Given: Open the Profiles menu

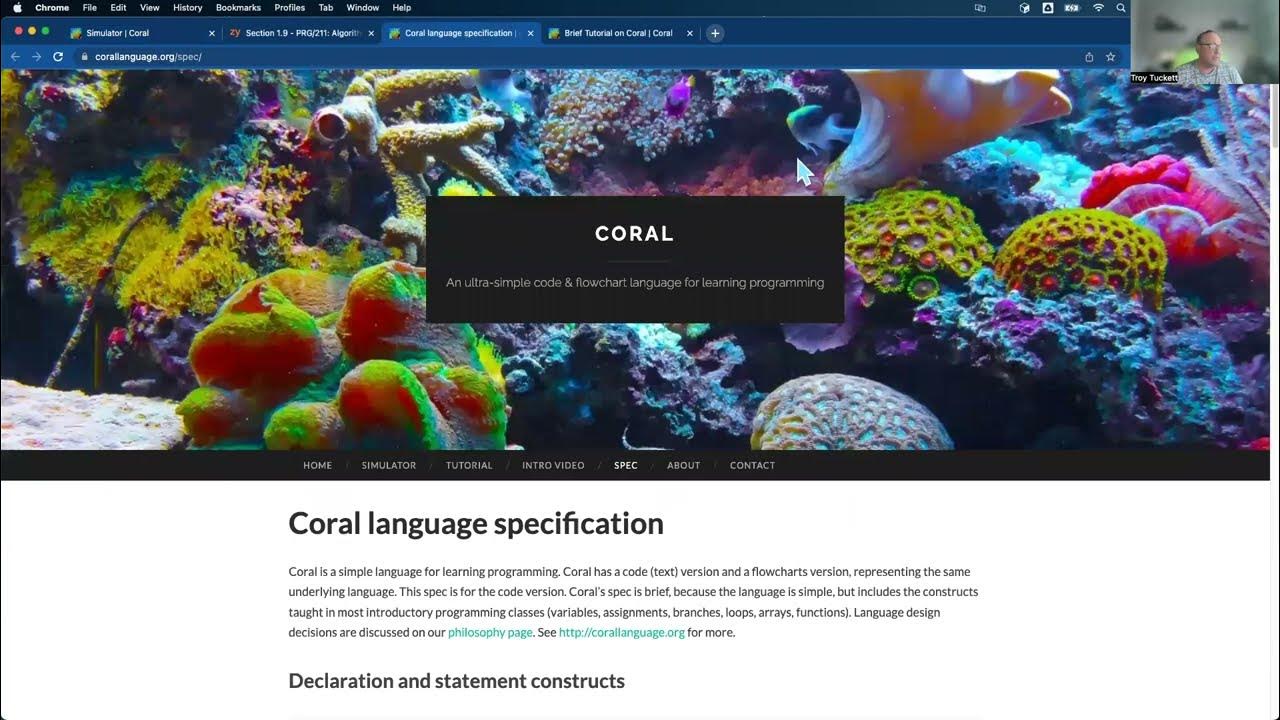Looking at the screenshot, I should coord(290,7).
